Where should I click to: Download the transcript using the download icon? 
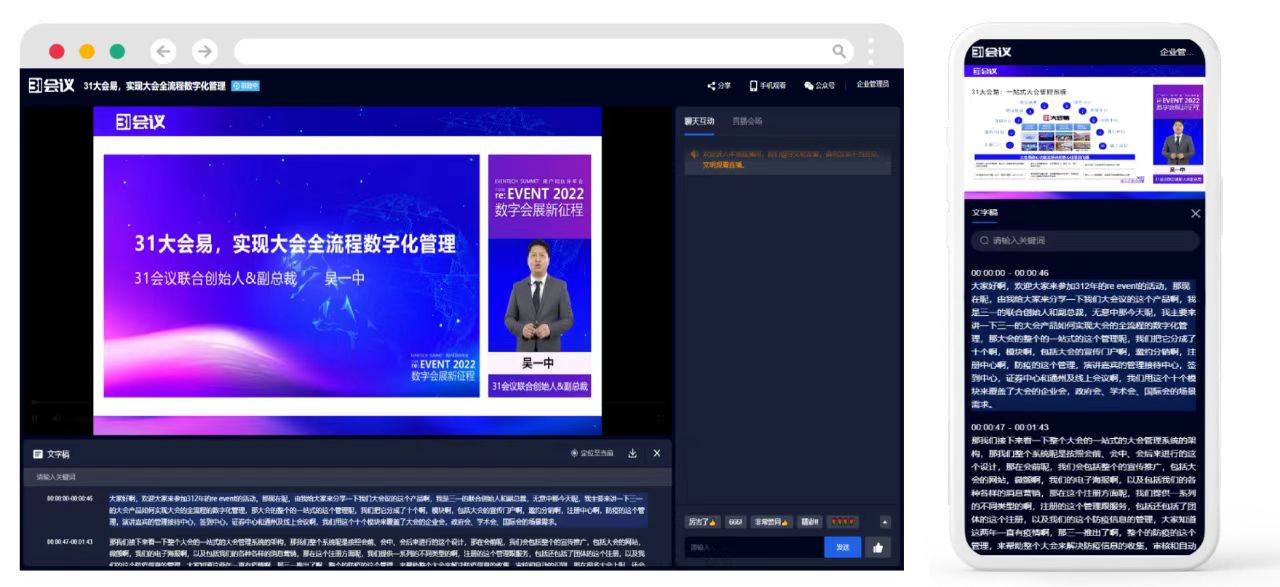(633, 453)
